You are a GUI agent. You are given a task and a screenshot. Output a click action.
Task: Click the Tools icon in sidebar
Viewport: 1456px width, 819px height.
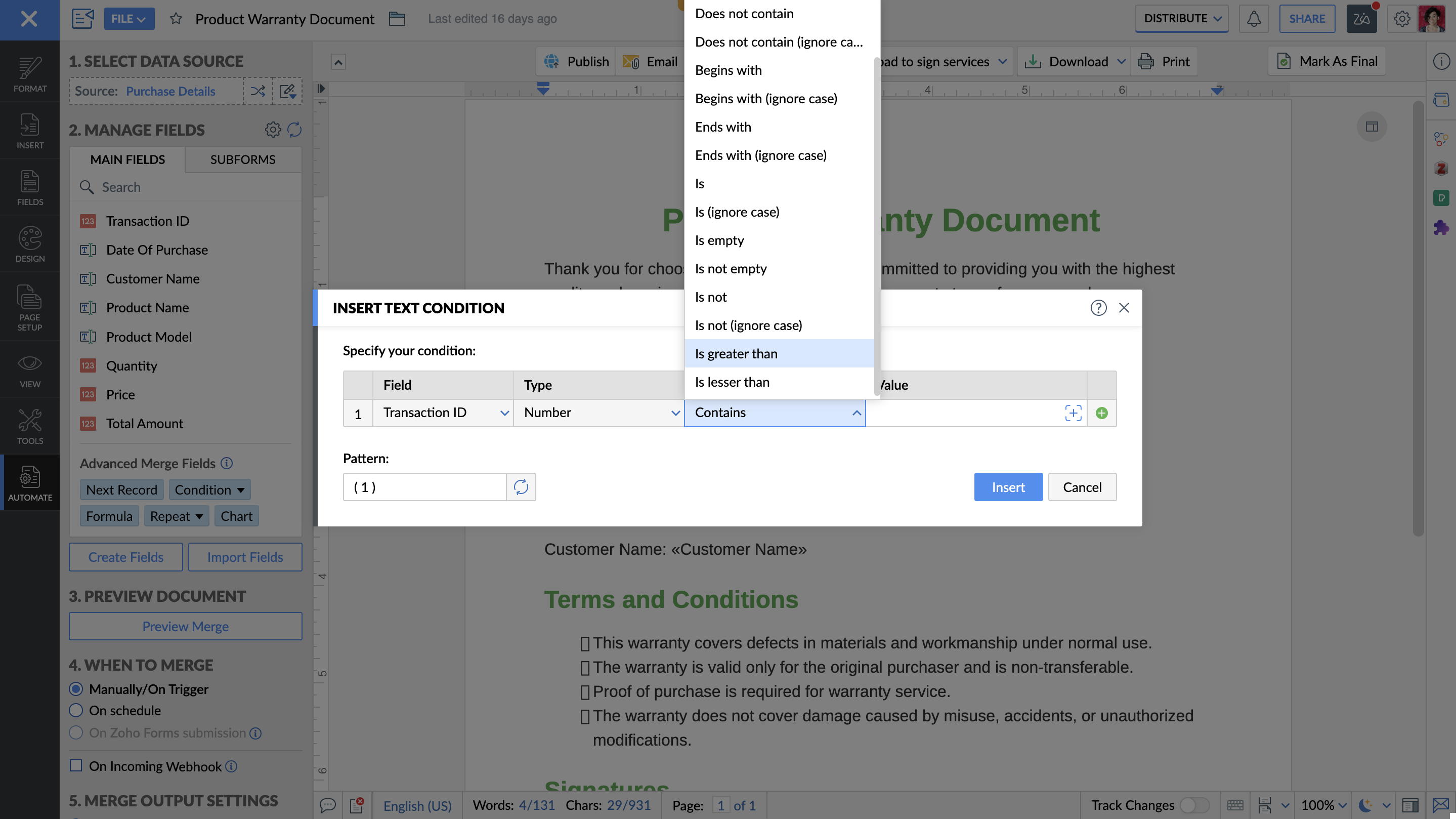click(29, 427)
